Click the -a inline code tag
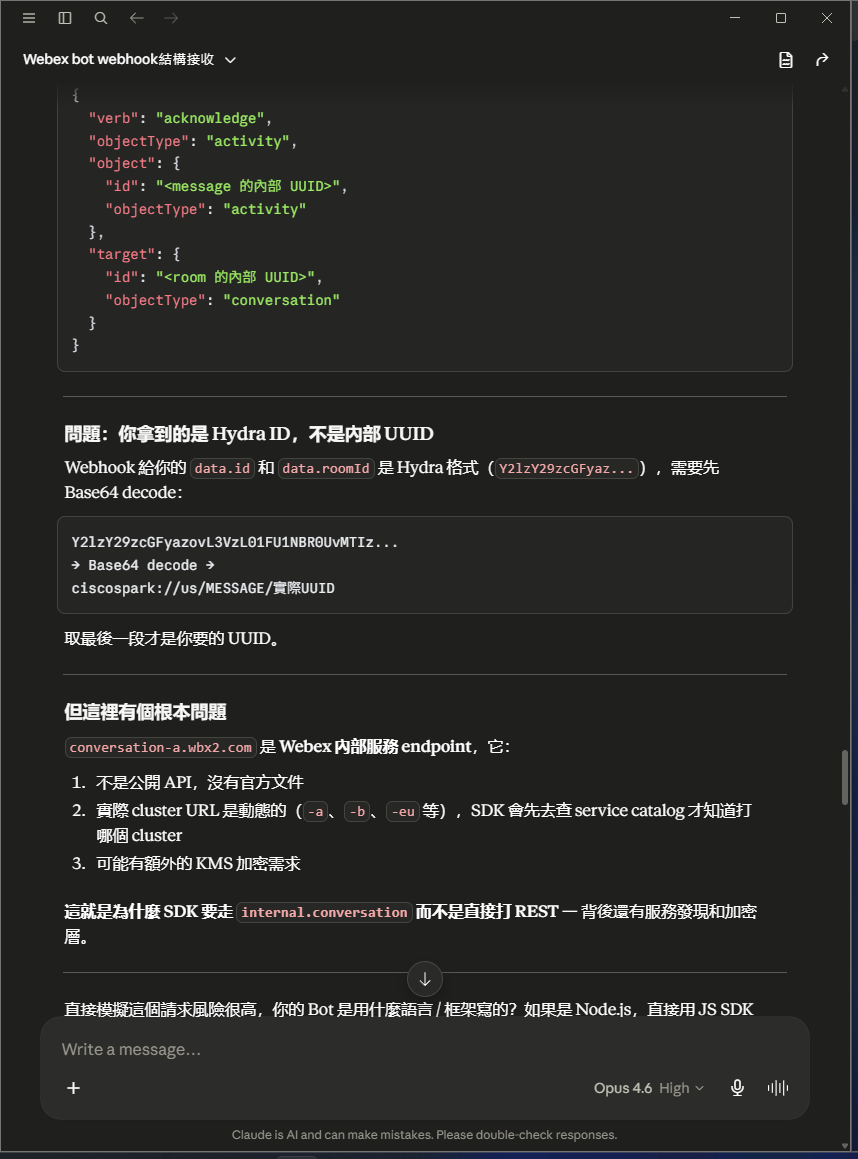 click(316, 812)
